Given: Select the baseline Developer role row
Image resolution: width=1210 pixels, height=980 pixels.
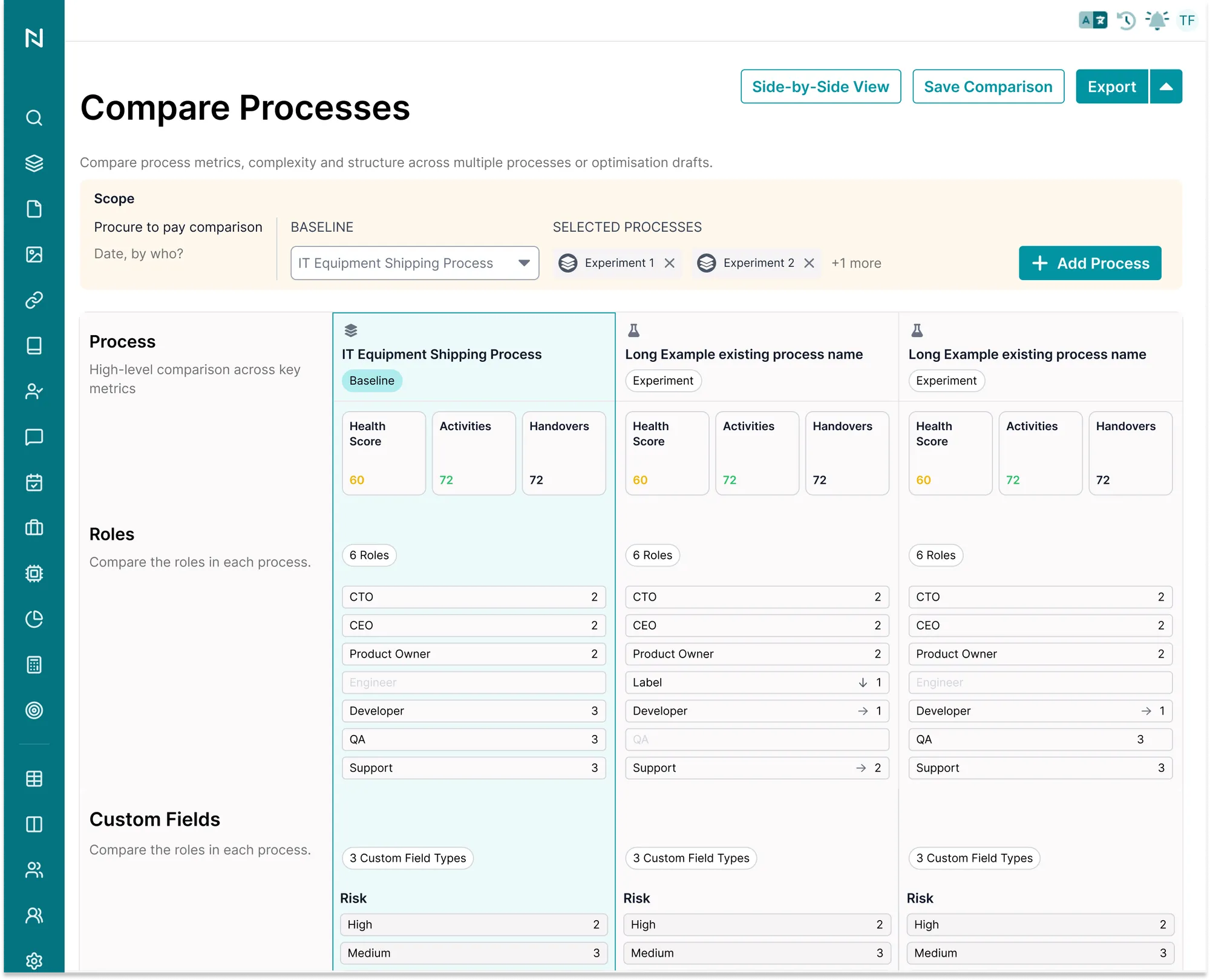Looking at the screenshot, I should (474, 711).
